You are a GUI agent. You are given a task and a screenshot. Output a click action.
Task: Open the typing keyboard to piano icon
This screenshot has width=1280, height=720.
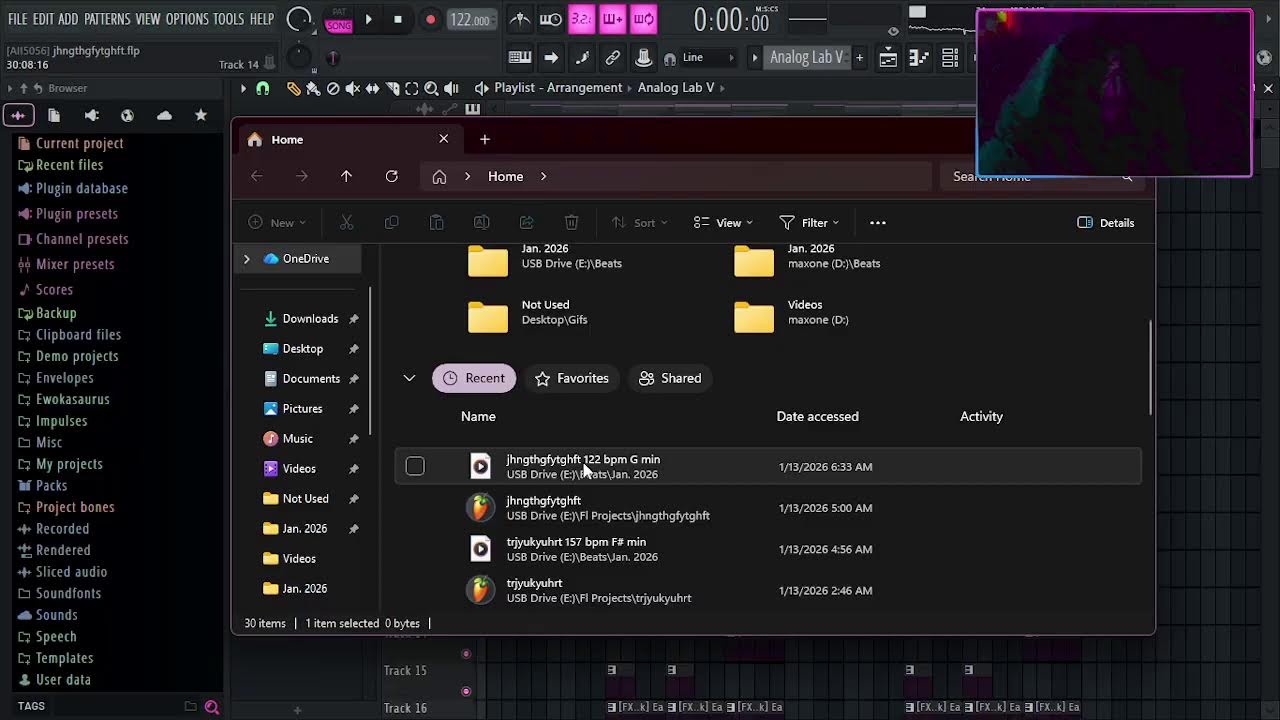520,58
